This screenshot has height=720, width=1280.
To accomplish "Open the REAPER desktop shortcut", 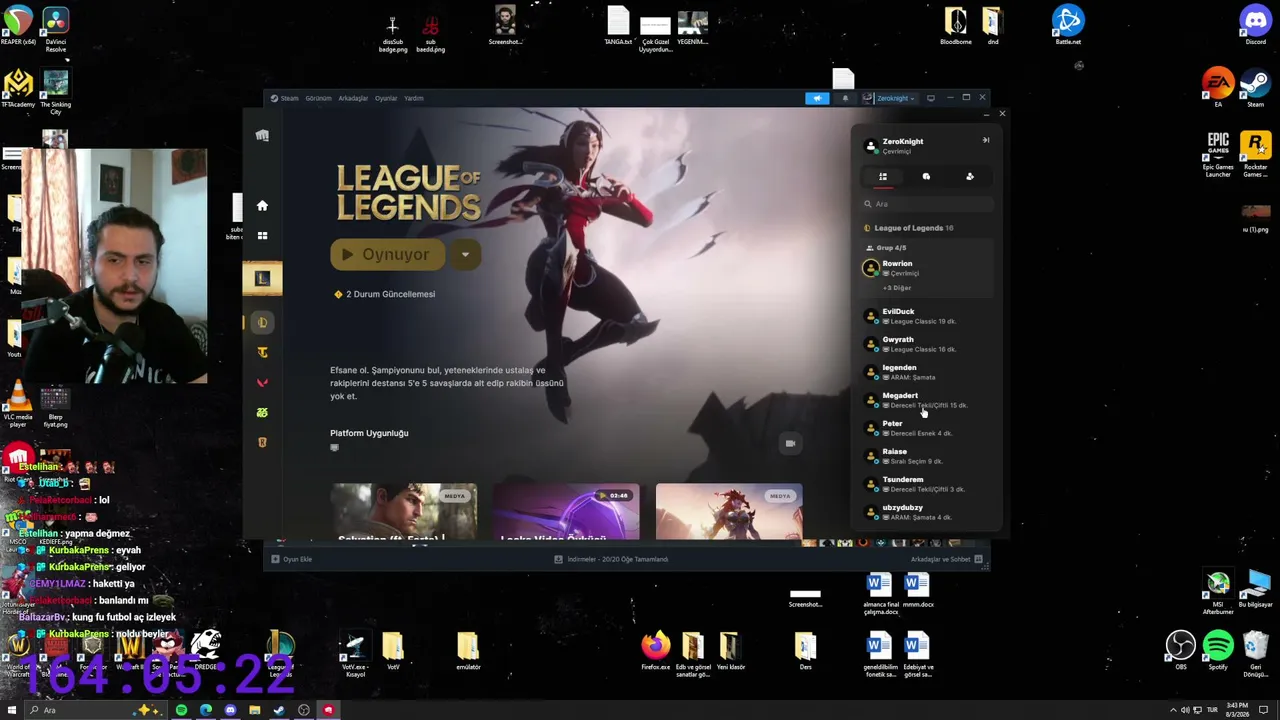I will [x=18, y=25].
